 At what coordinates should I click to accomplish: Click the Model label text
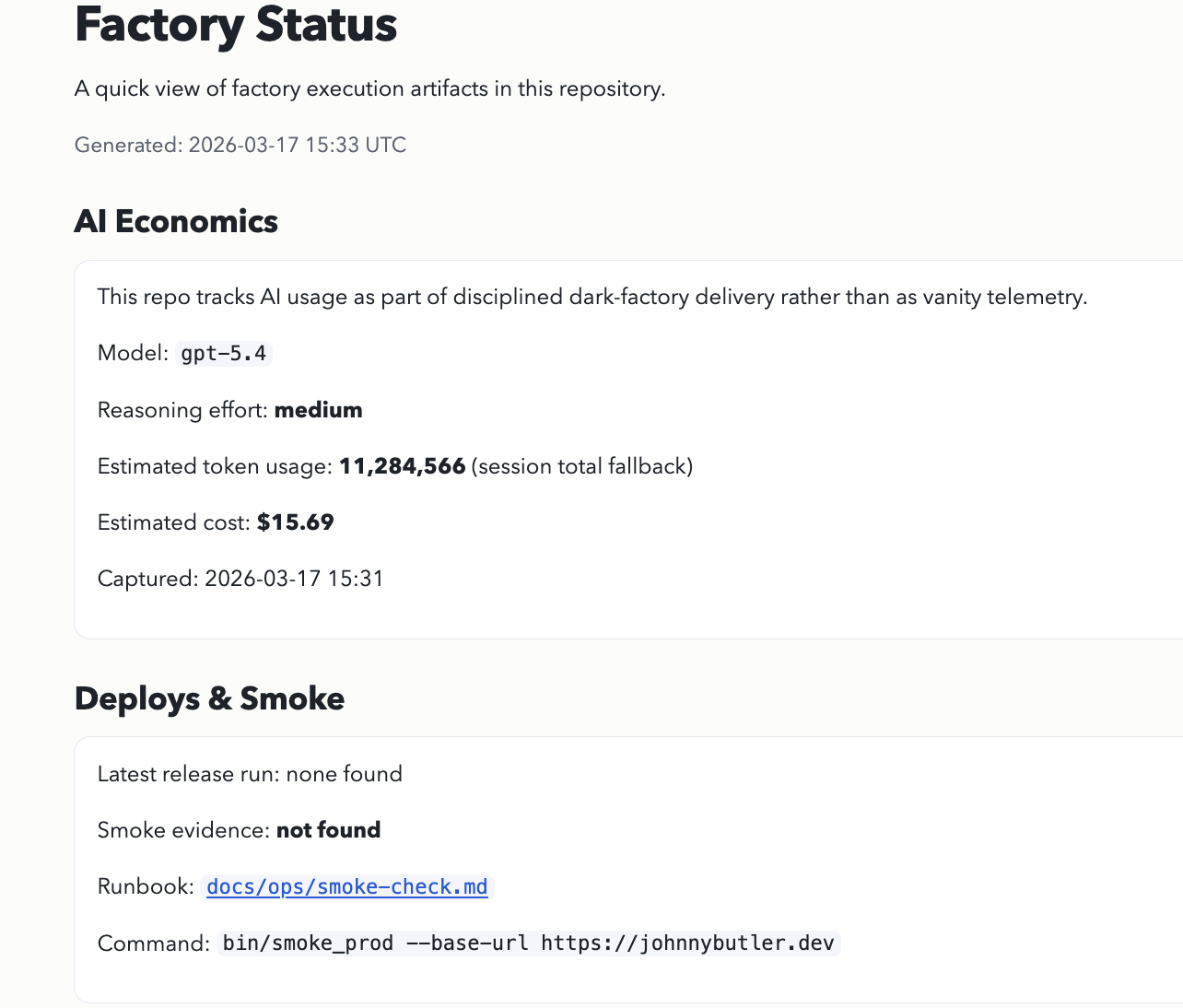(x=133, y=354)
